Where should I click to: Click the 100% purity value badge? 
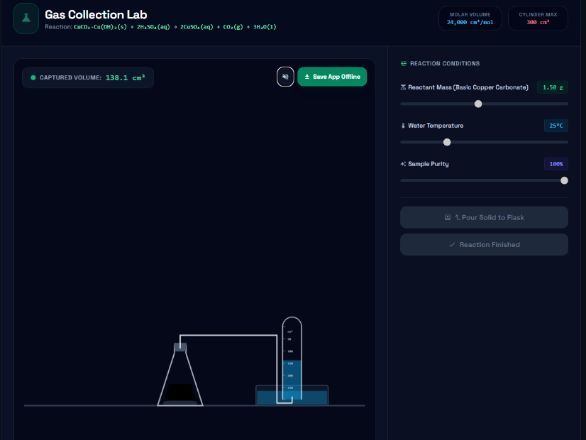[x=556, y=164]
